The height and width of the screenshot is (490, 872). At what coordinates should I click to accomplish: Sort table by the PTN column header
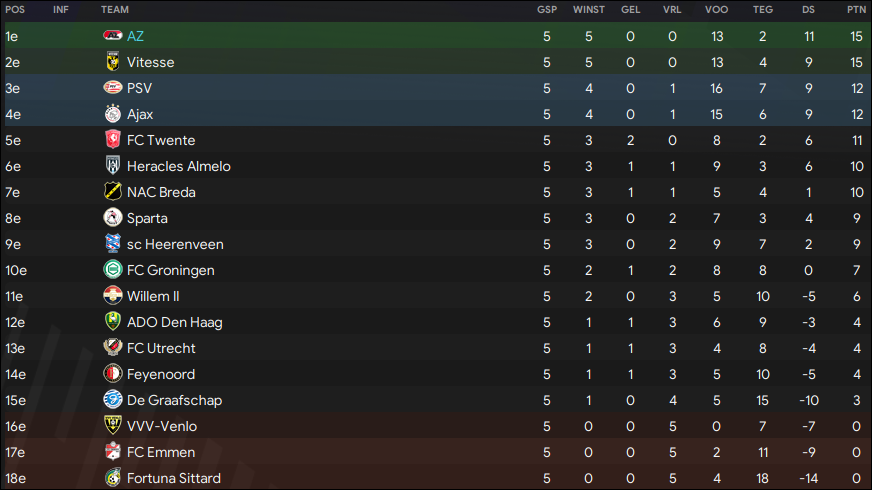(x=856, y=9)
